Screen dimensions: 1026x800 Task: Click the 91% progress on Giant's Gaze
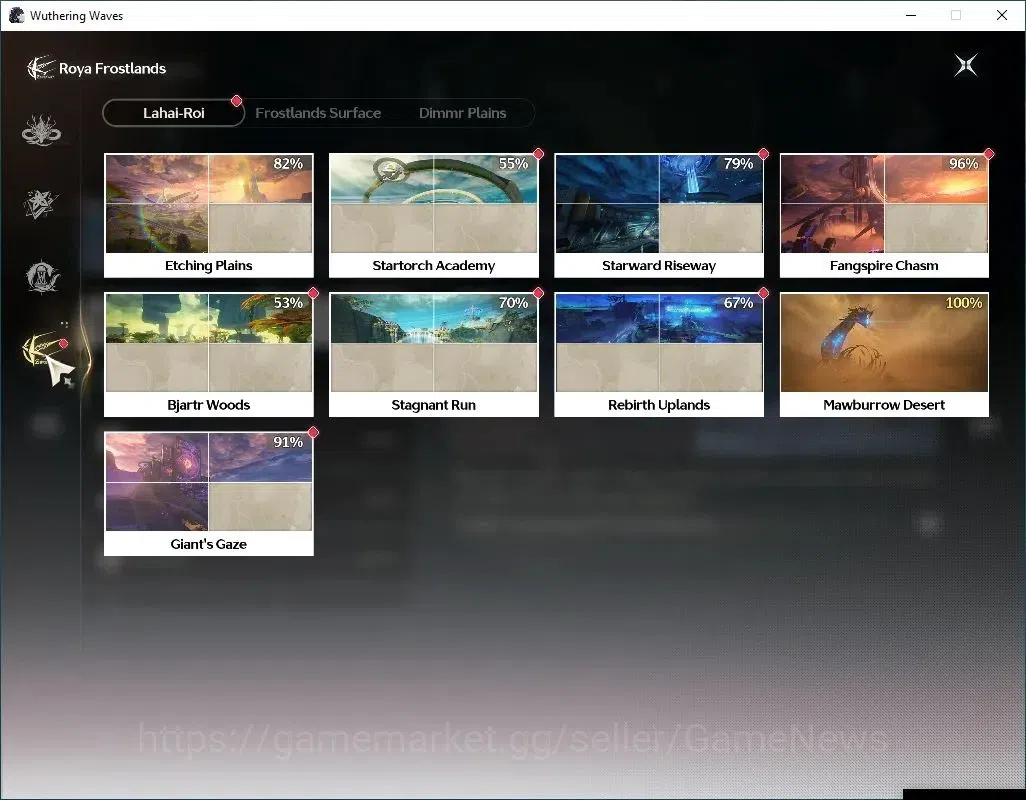click(288, 442)
